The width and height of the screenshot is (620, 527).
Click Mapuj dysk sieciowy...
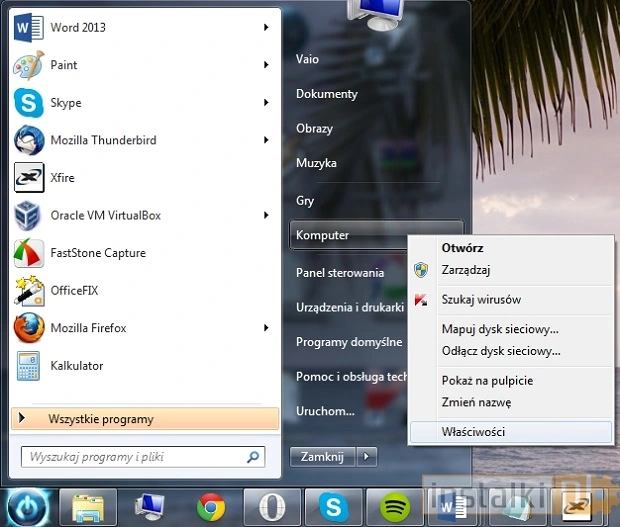point(511,329)
